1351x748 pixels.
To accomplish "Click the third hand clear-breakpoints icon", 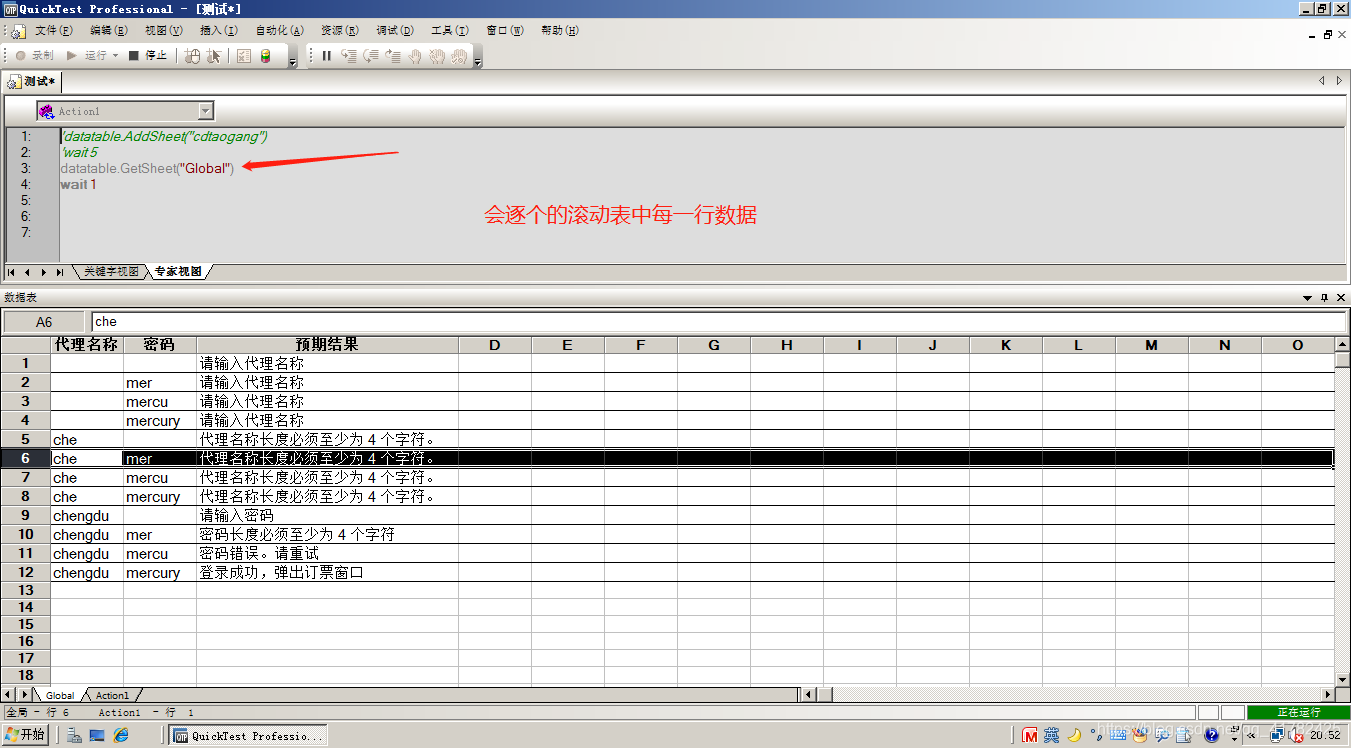I will click(459, 56).
